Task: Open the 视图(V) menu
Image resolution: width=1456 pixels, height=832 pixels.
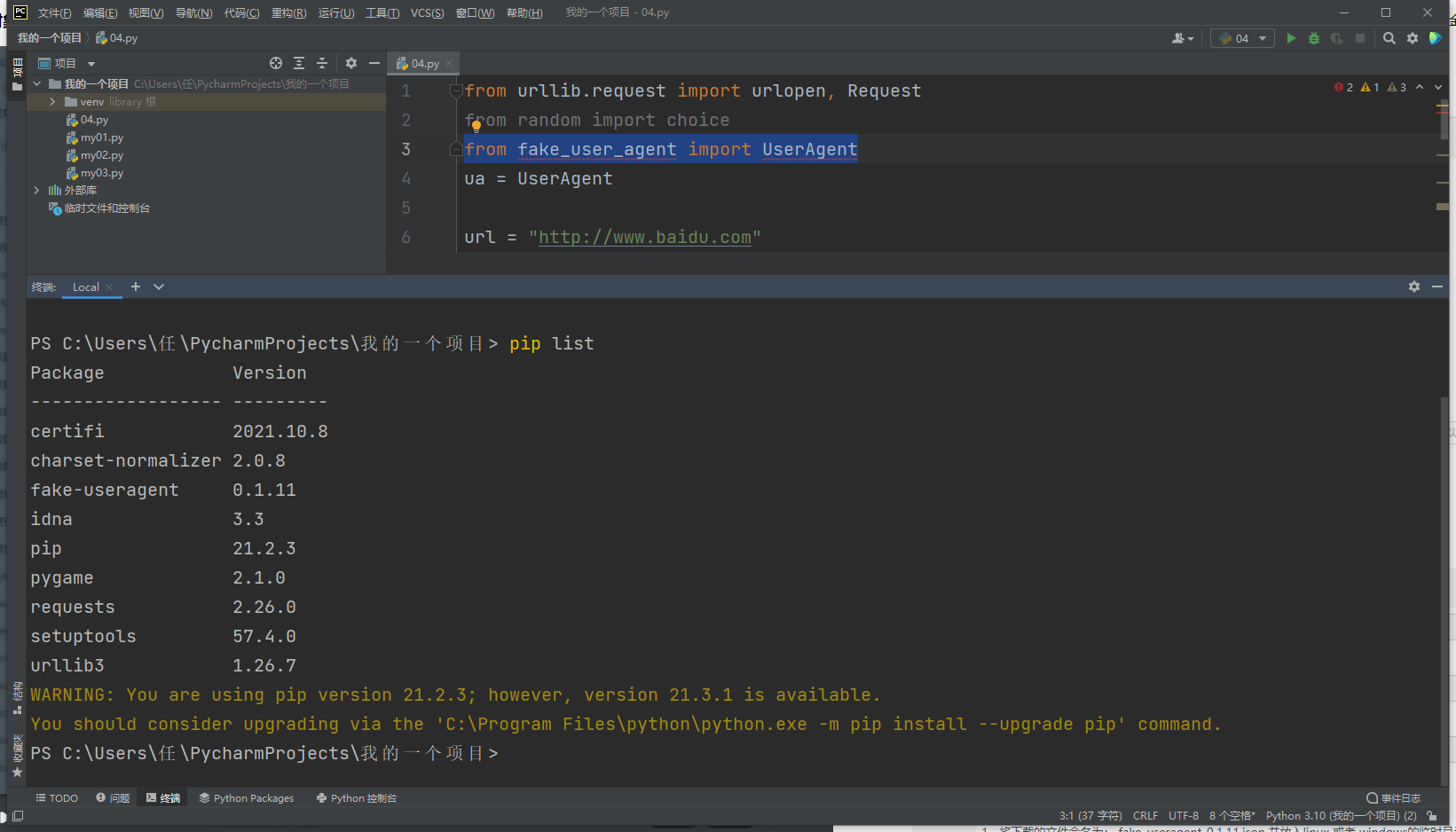Action: pos(146,12)
